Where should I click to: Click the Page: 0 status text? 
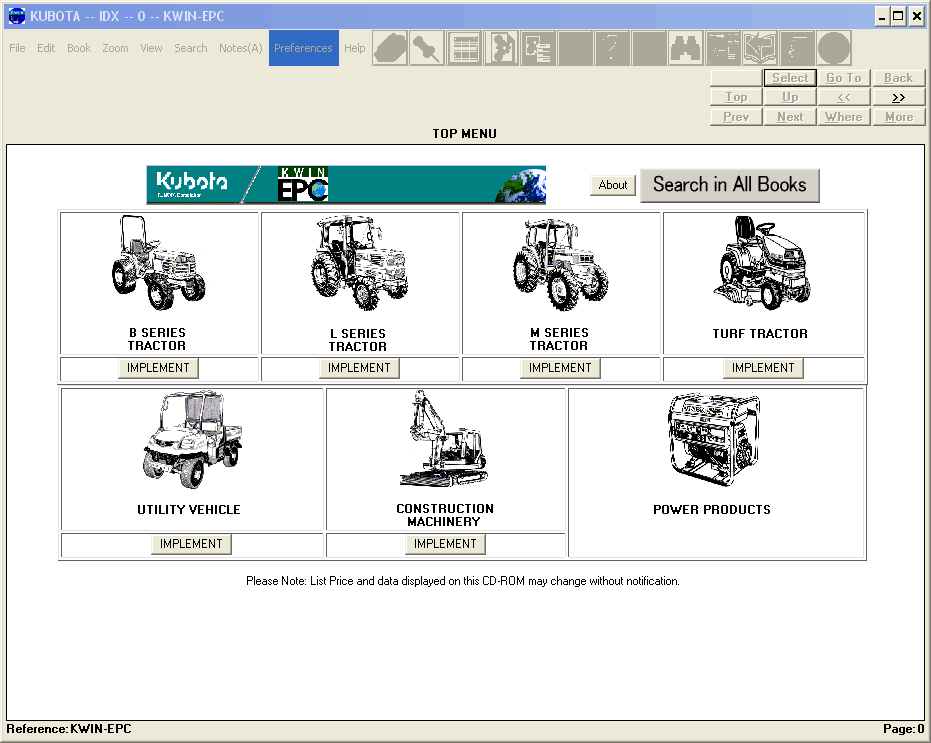click(903, 729)
